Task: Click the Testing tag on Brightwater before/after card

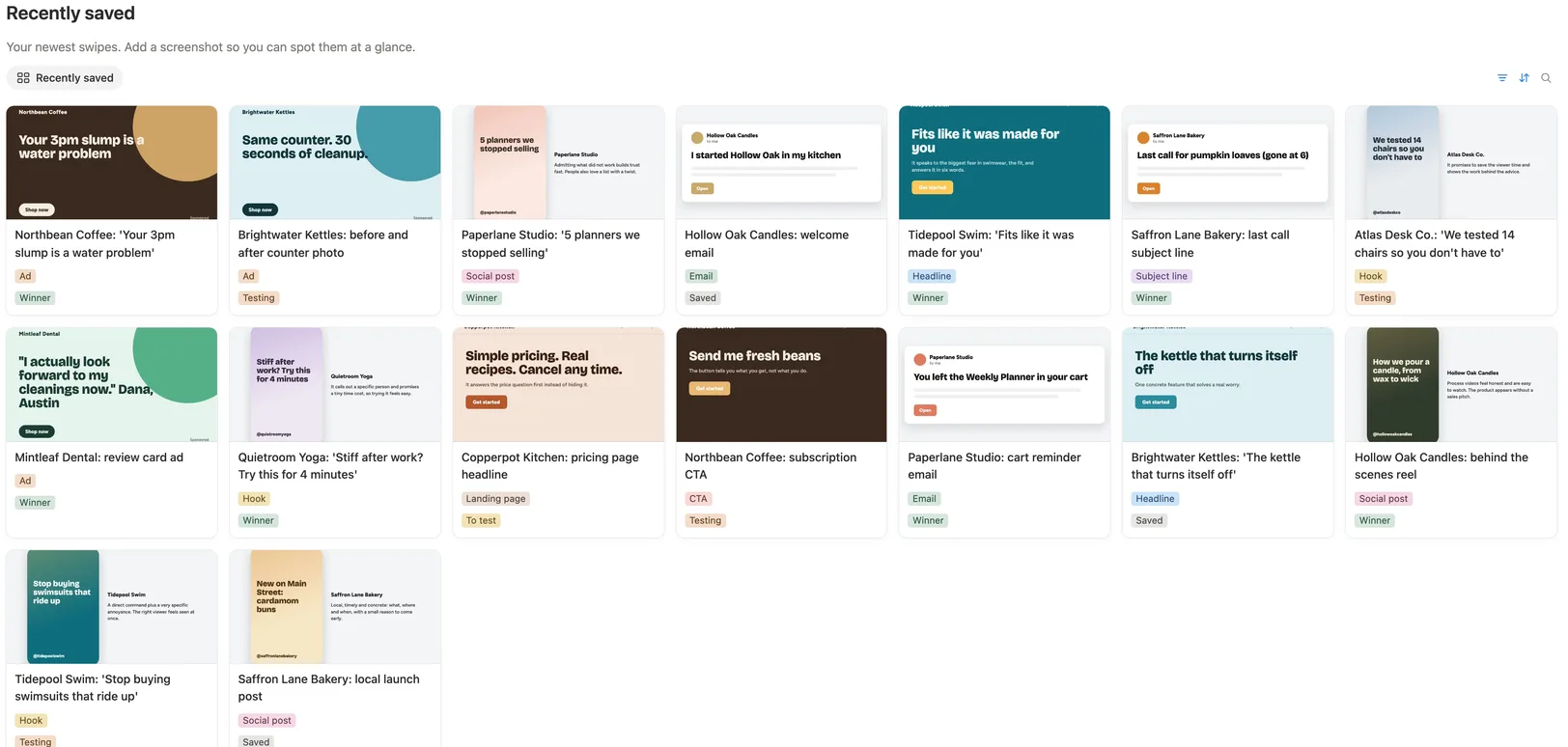Action: [x=259, y=298]
